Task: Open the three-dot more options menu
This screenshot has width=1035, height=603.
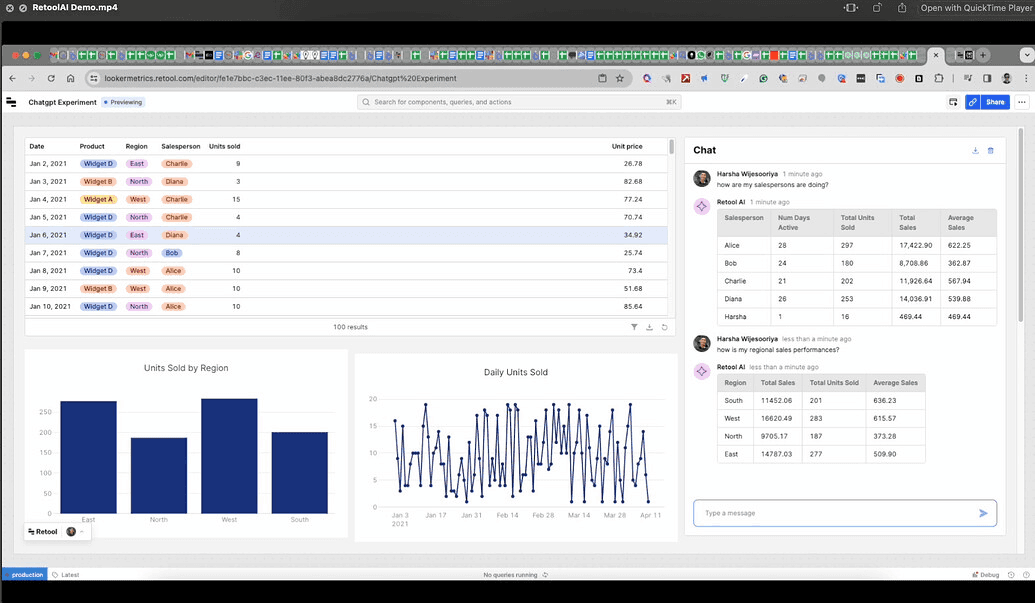Action: click(1022, 102)
